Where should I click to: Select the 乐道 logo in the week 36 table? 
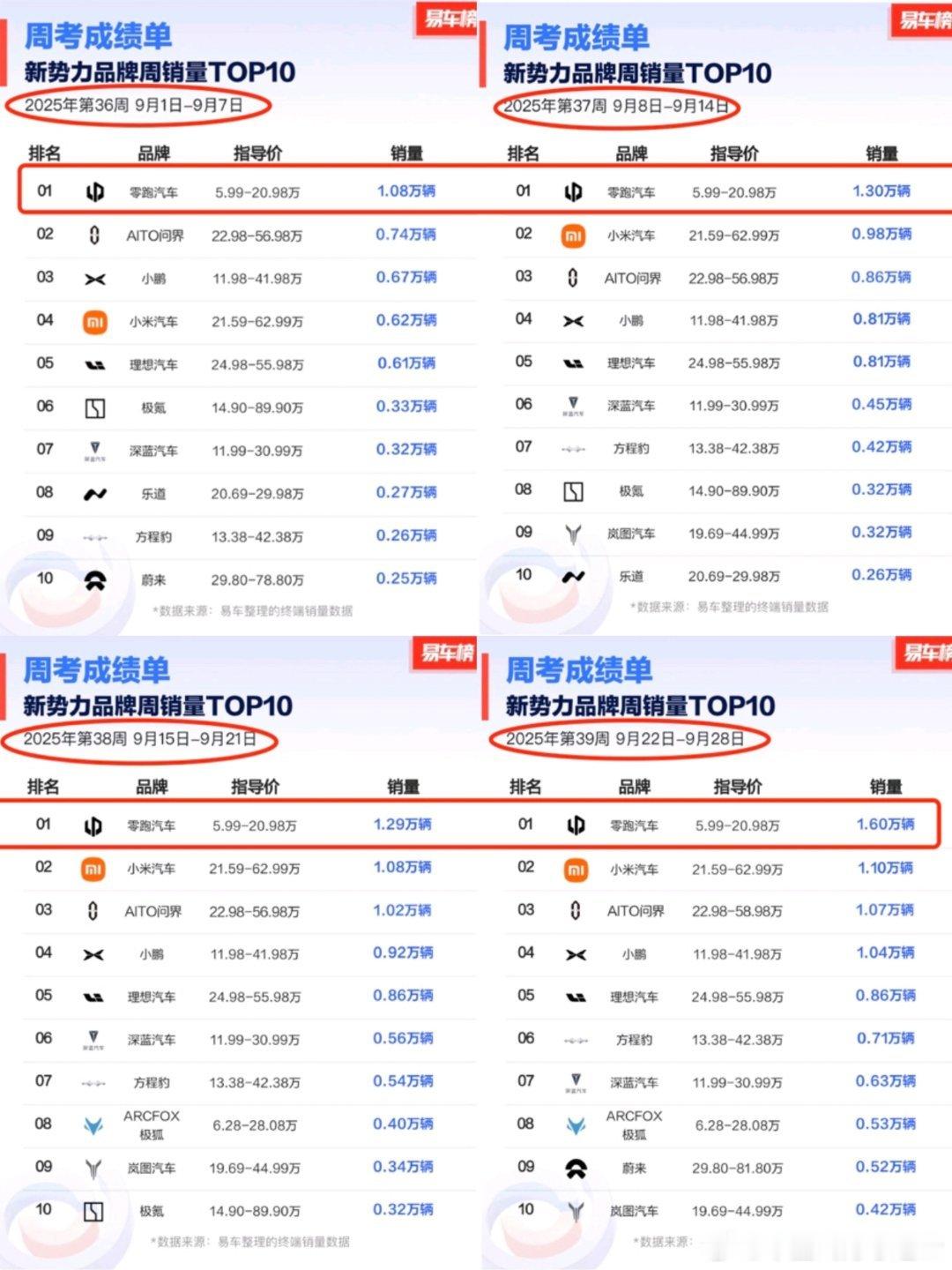(94, 494)
